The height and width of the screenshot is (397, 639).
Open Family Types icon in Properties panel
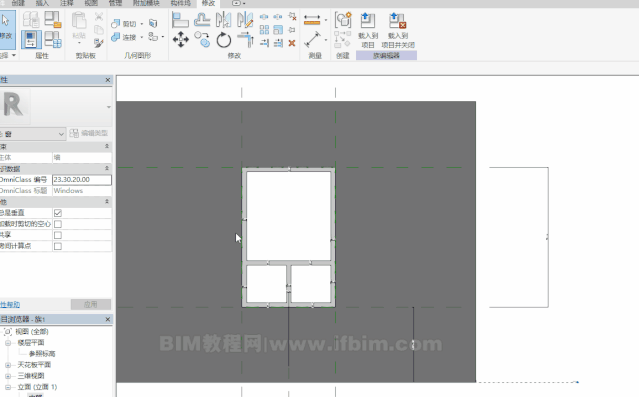(53, 40)
